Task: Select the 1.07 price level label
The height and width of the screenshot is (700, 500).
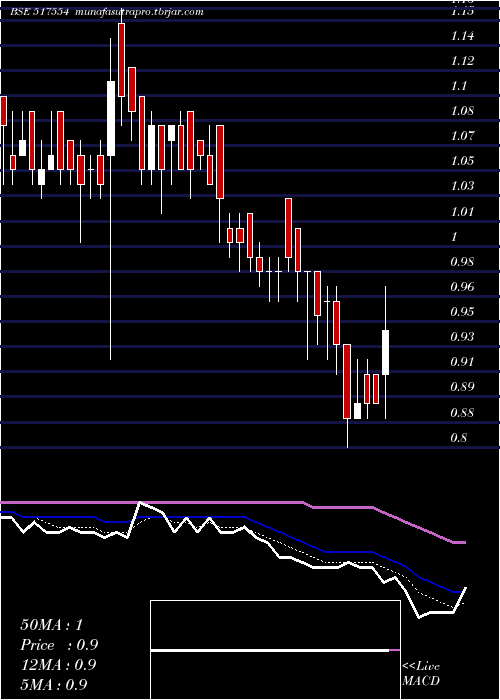Action: (x=462, y=136)
